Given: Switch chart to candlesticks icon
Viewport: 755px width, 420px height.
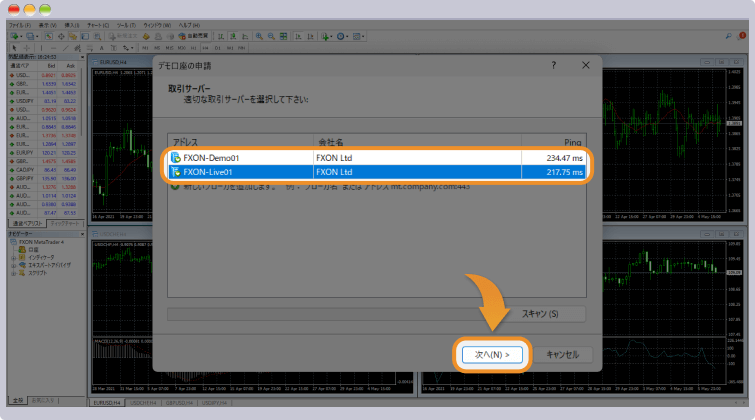Looking at the screenshot, I should pyautogui.click(x=233, y=36).
